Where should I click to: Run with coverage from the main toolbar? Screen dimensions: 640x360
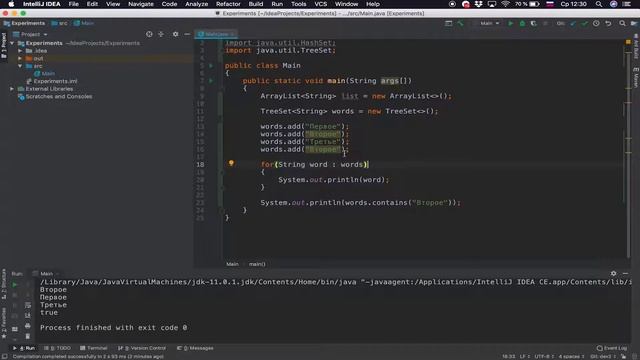pyautogui.click(x=533, y=24)
